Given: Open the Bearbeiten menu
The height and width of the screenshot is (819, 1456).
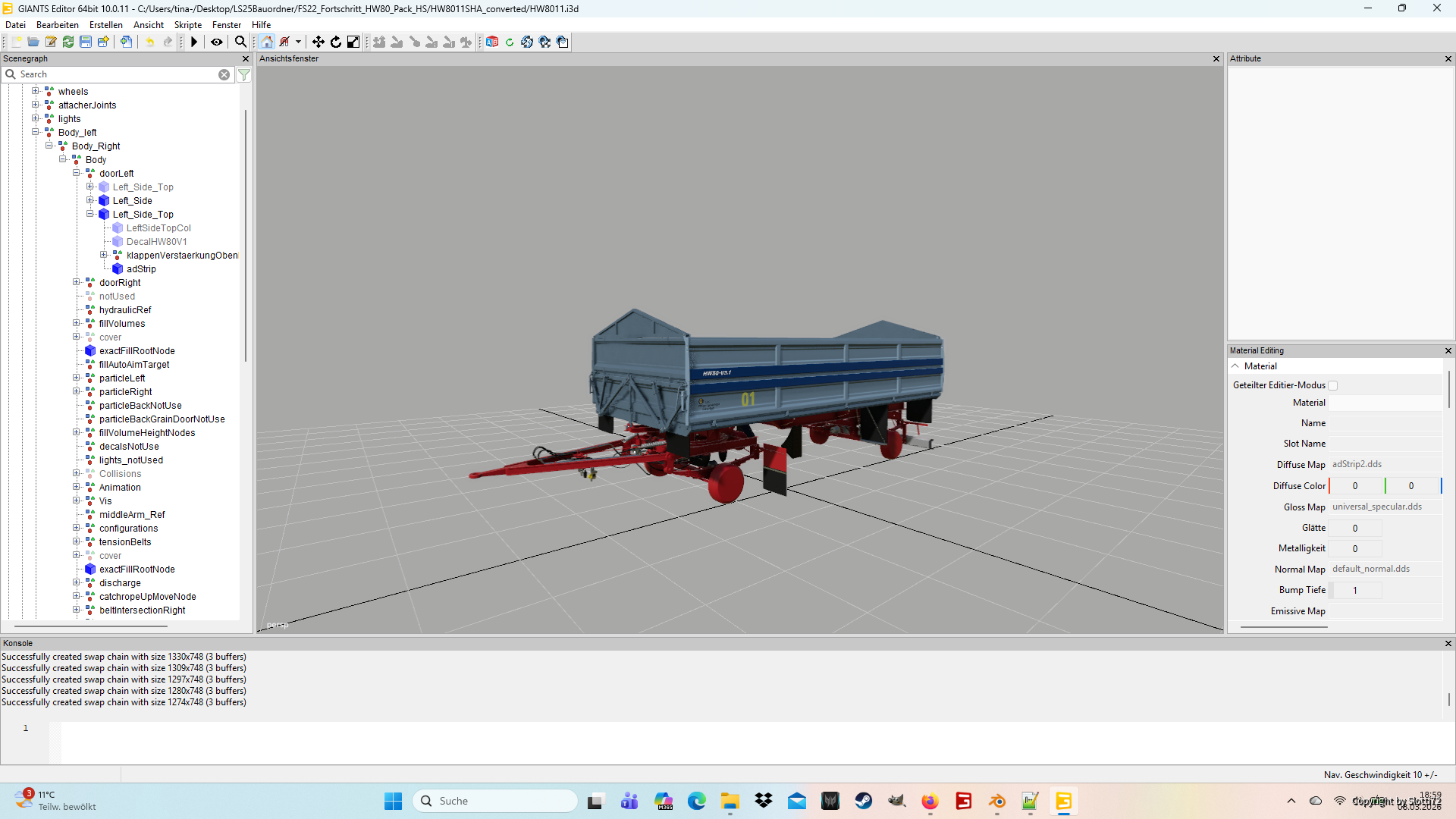Looking at the screenshot, I should [58, 25].
